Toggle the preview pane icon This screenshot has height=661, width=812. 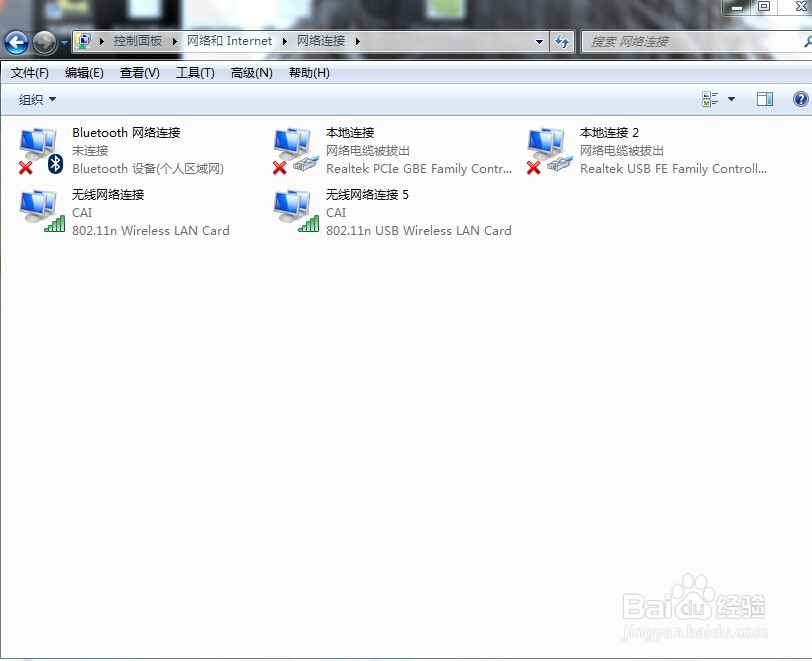pyautogui.click(x=764, y=99)
